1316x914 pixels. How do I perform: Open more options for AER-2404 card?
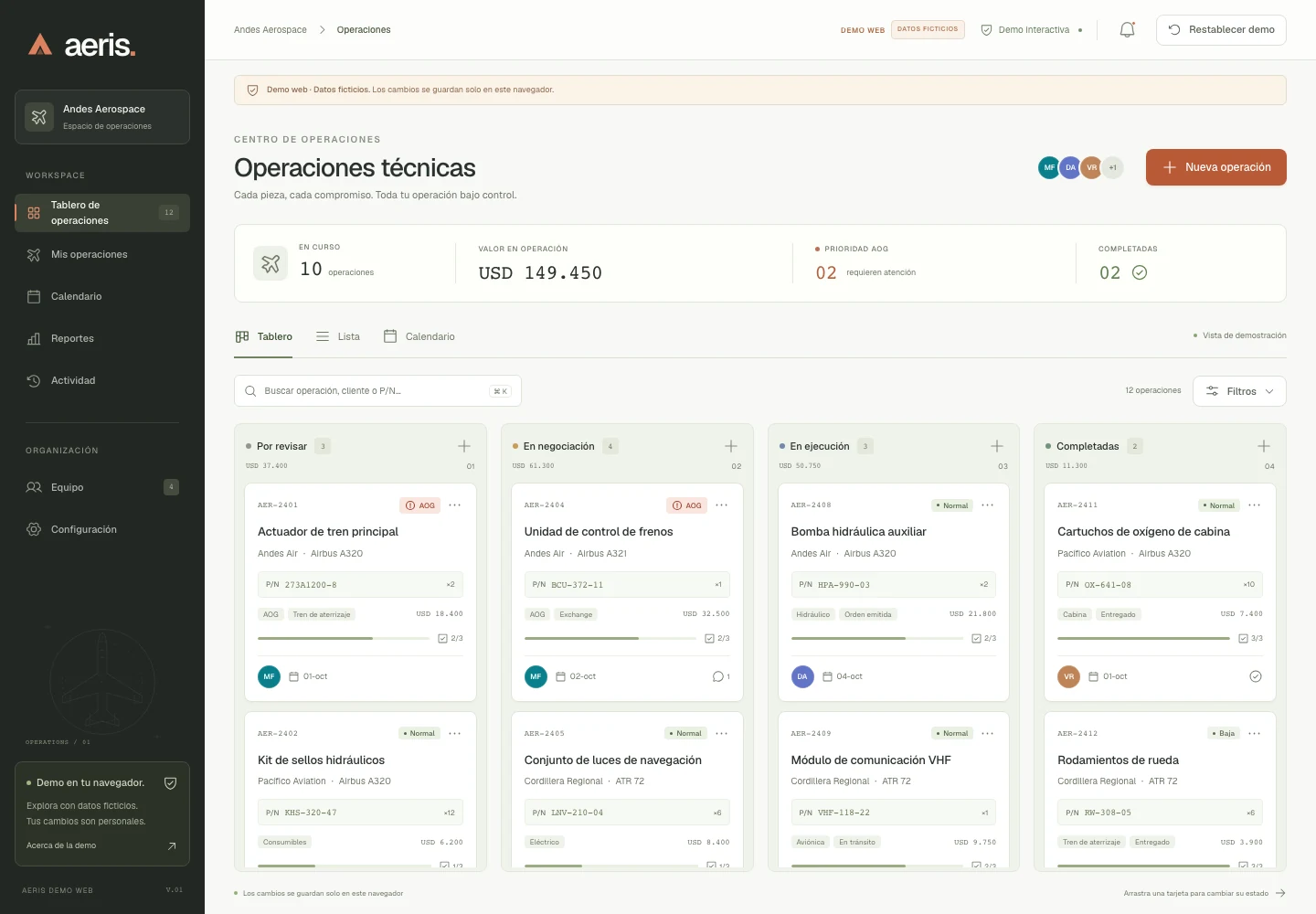[722, 505]
